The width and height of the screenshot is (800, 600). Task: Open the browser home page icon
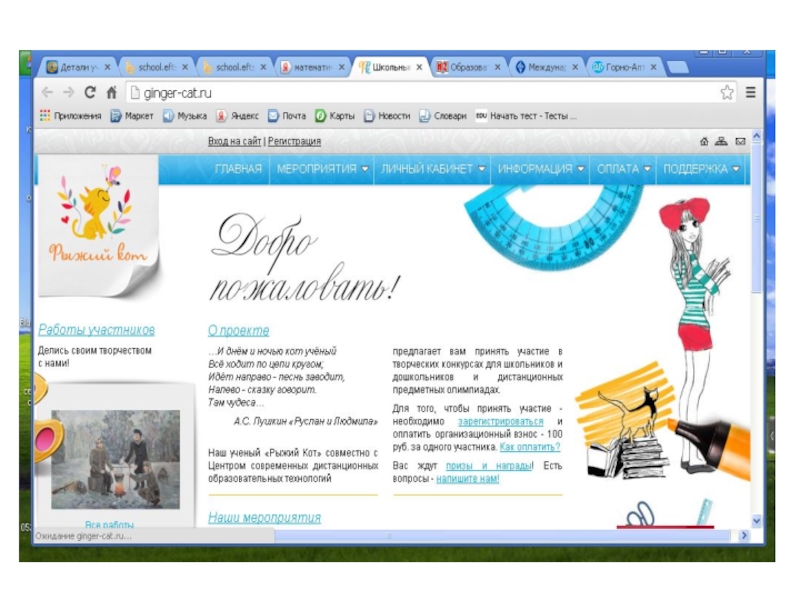click(111, 92)
